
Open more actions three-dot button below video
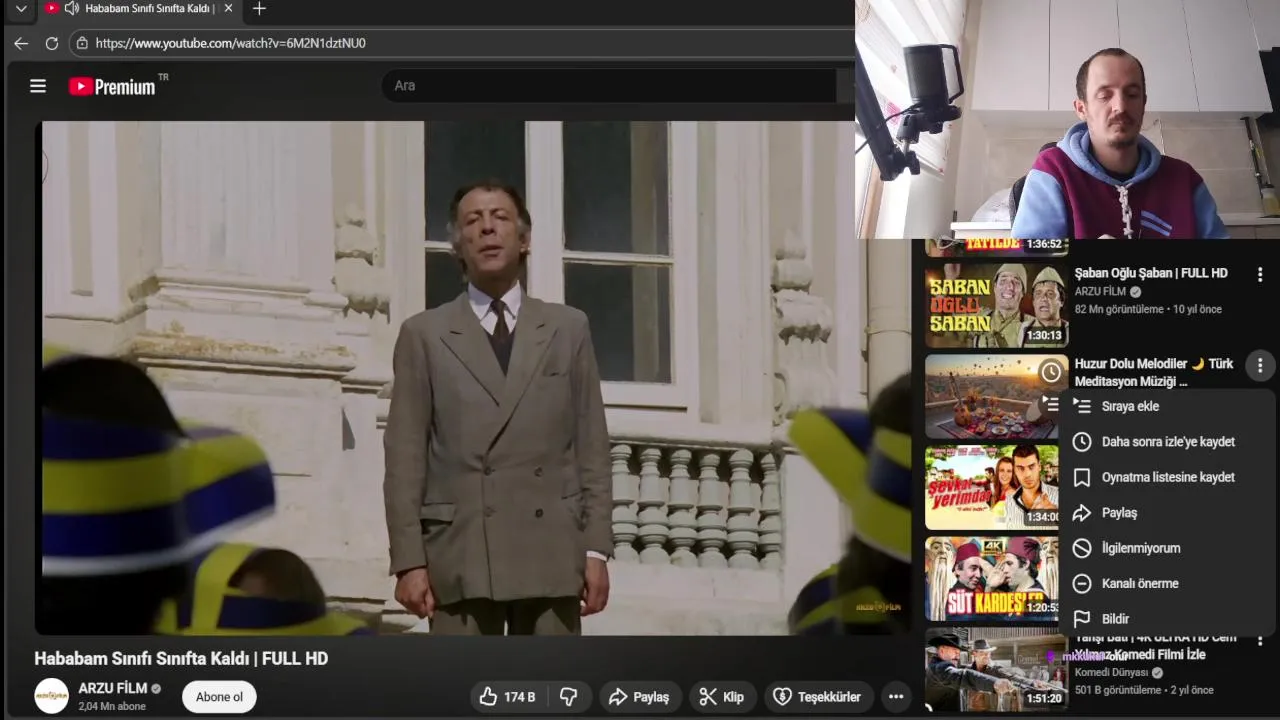[x=896, y=697]
